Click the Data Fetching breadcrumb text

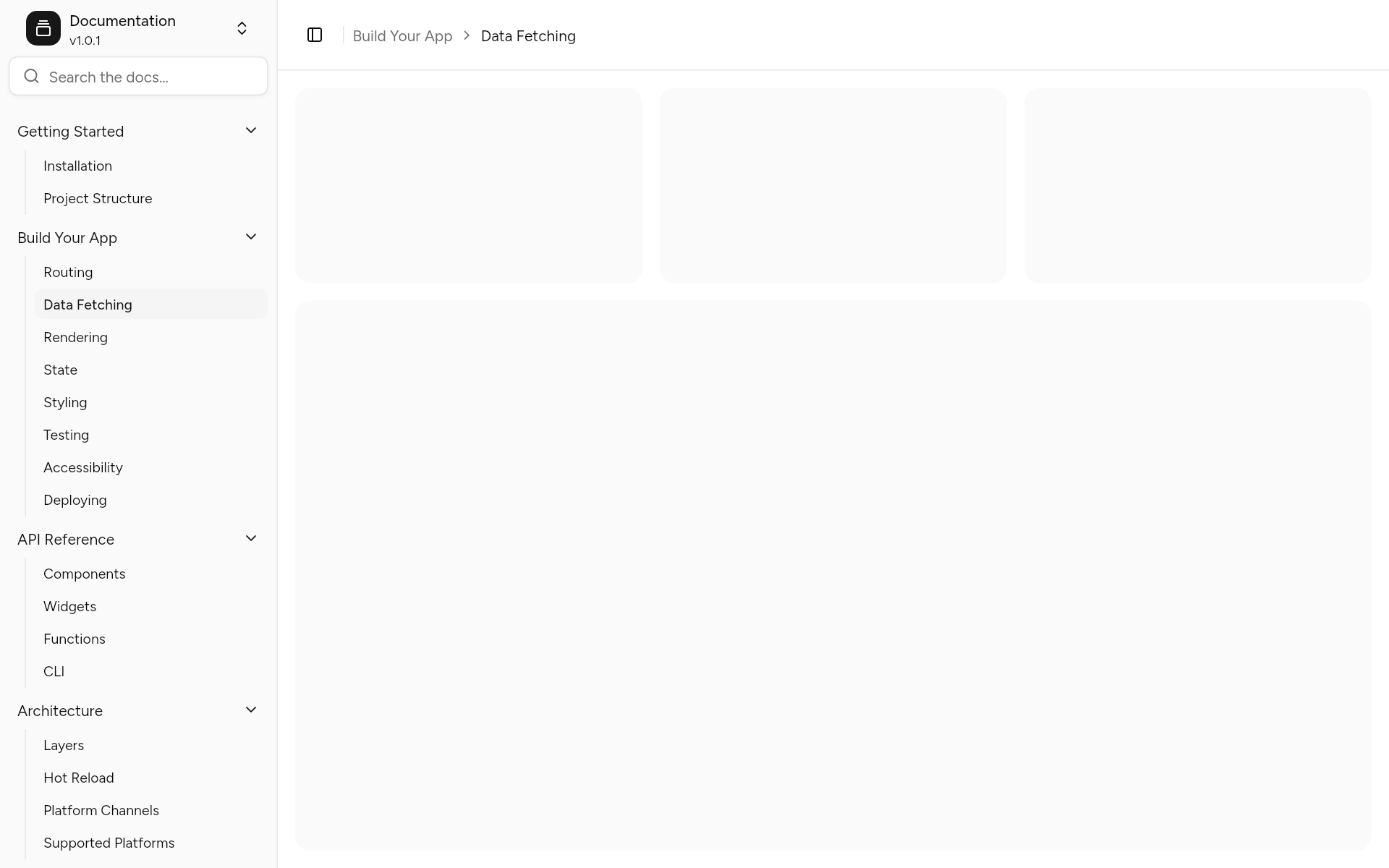click(x=528, y=35)
